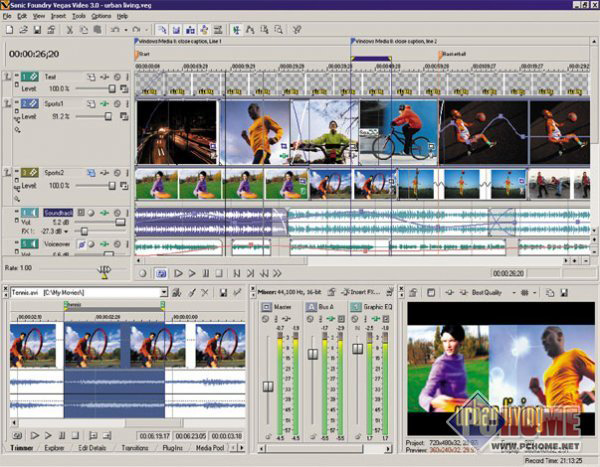Mute the Text video track

click(x=117, y=77)
